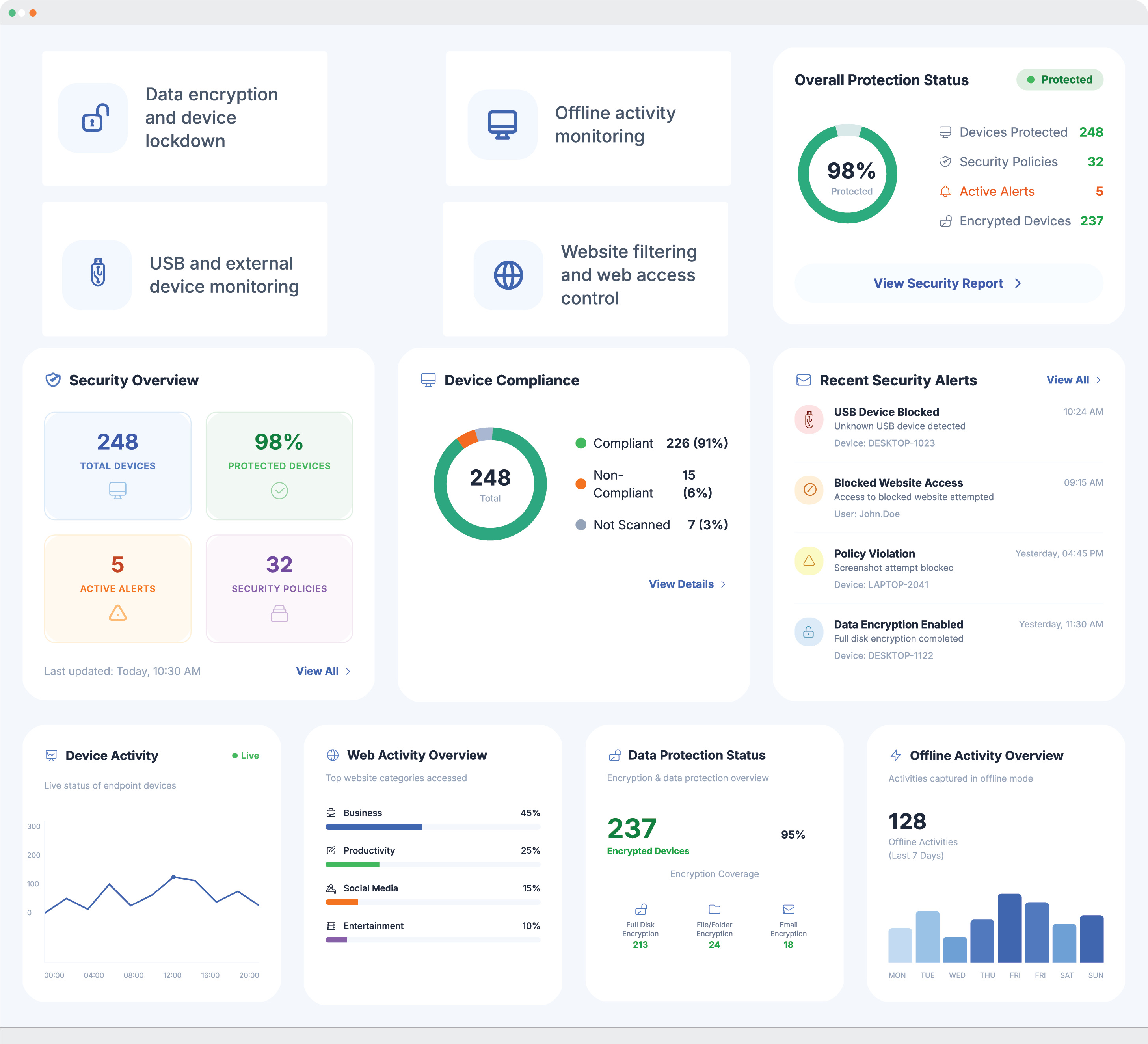
Task: Click the Offline Activity Overview lightning icon
Action: (x=896, y=756)
